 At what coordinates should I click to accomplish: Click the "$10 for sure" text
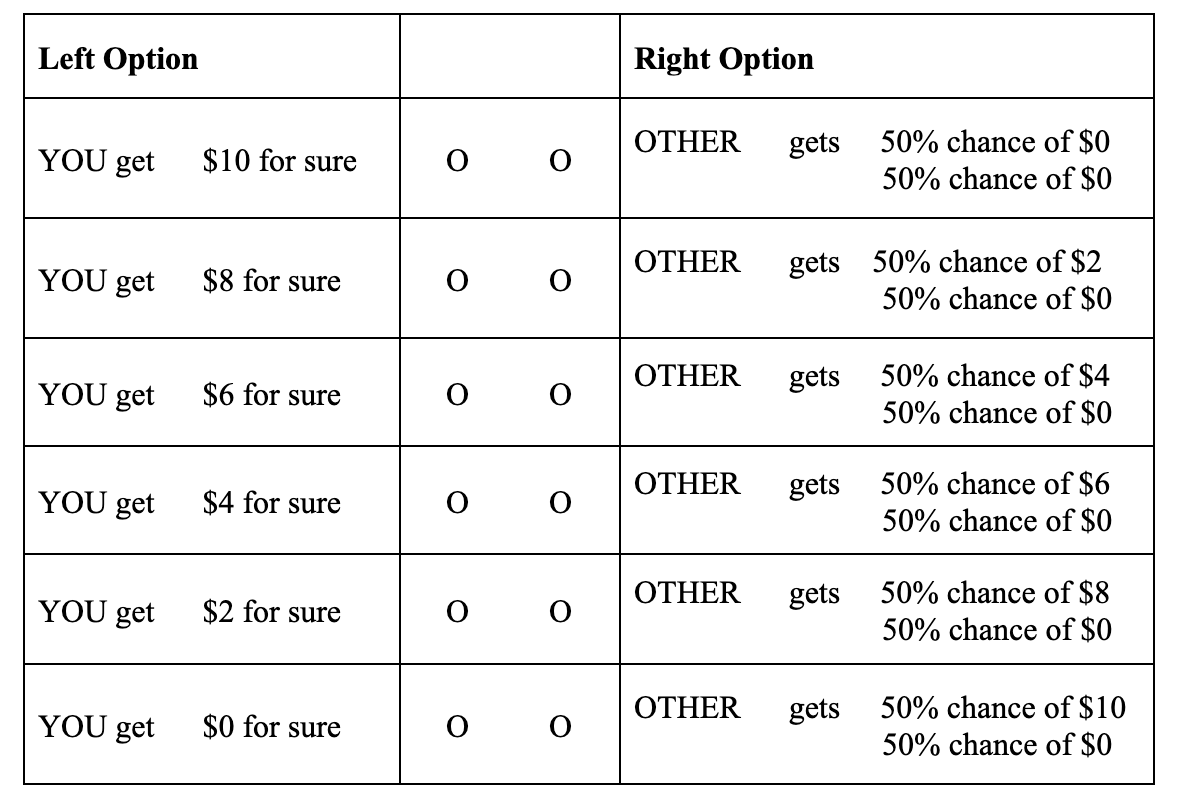pyautogui.click(x=279, y=161)
